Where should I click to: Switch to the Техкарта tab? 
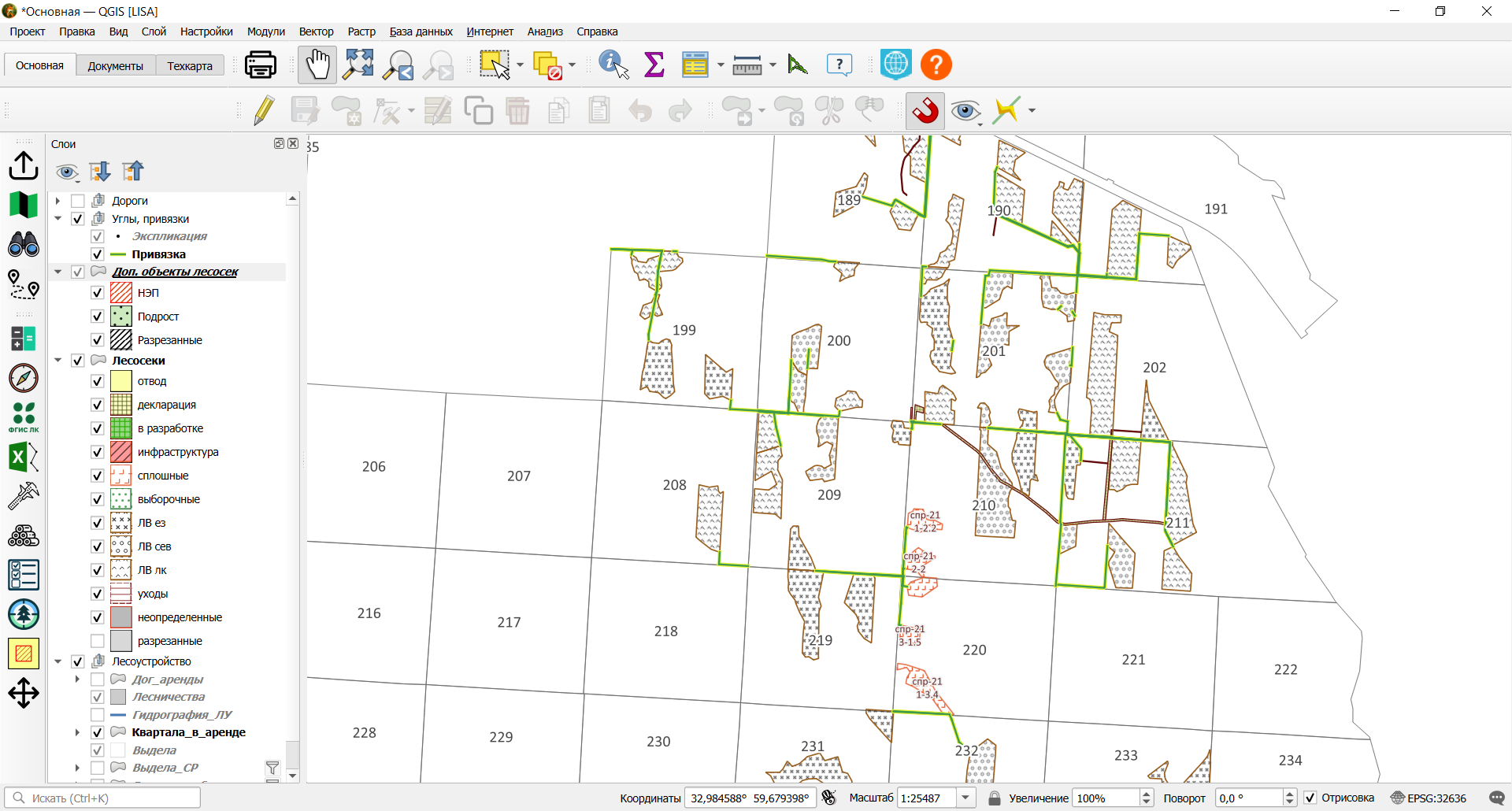point(190,66)
